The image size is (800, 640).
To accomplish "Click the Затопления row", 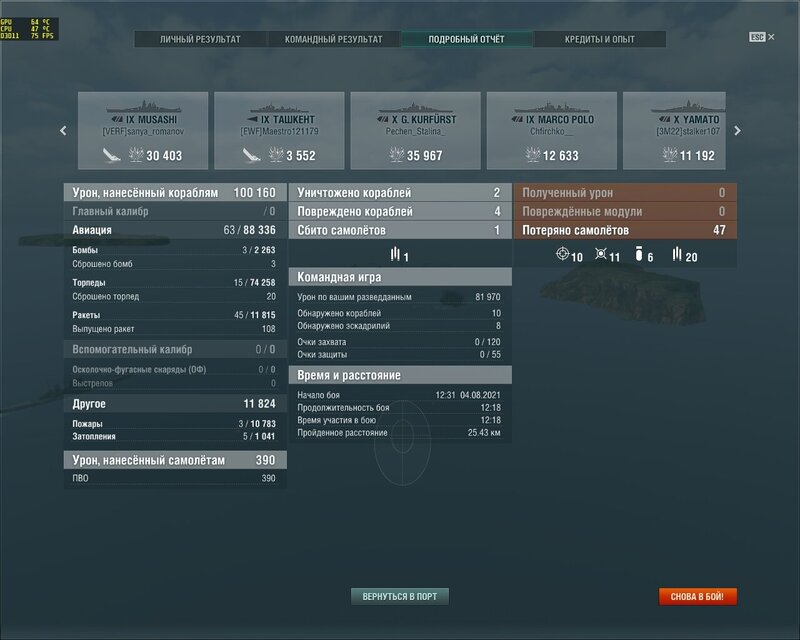I will (175, 436).
